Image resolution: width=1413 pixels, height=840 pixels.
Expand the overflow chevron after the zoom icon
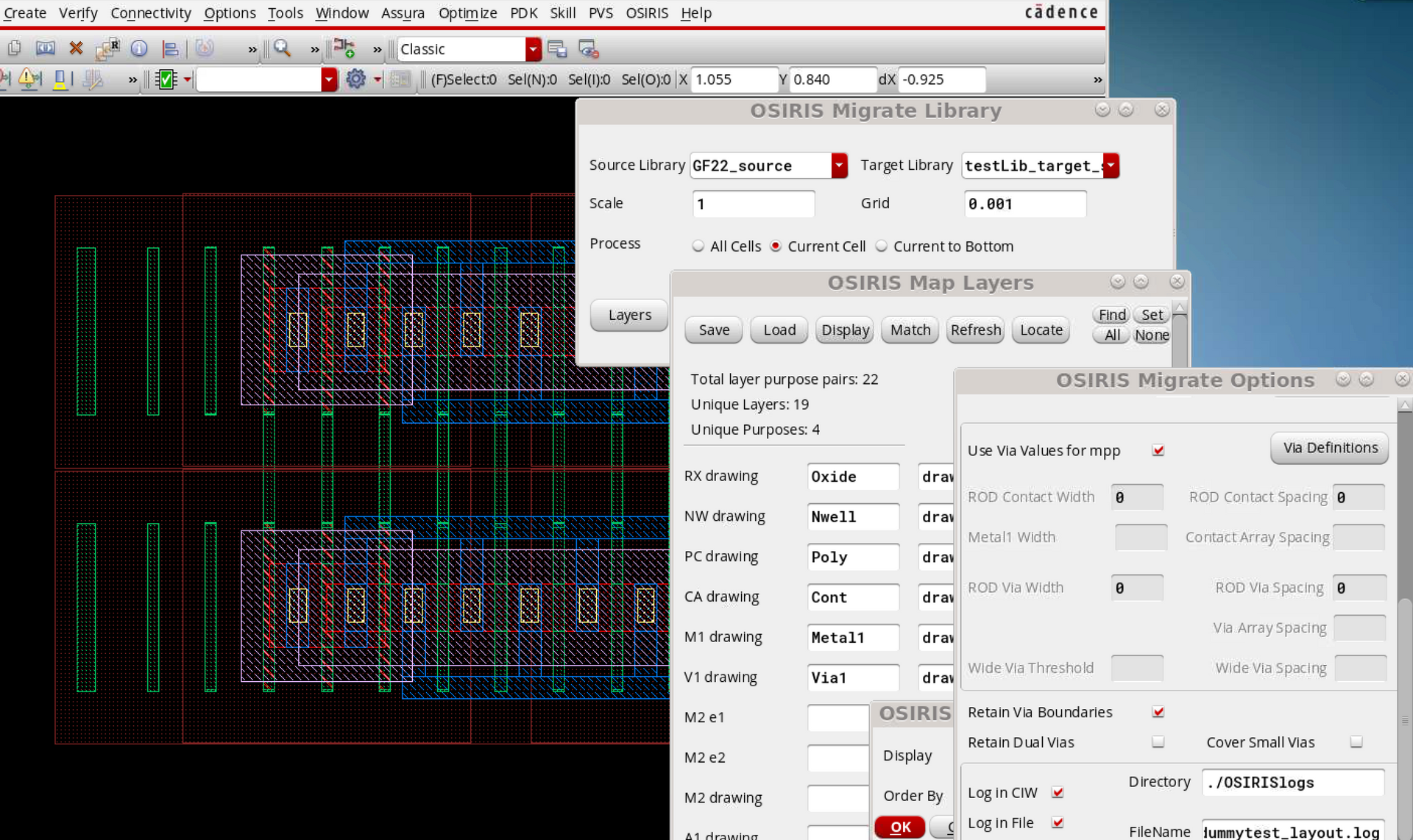tap(315, 50)
